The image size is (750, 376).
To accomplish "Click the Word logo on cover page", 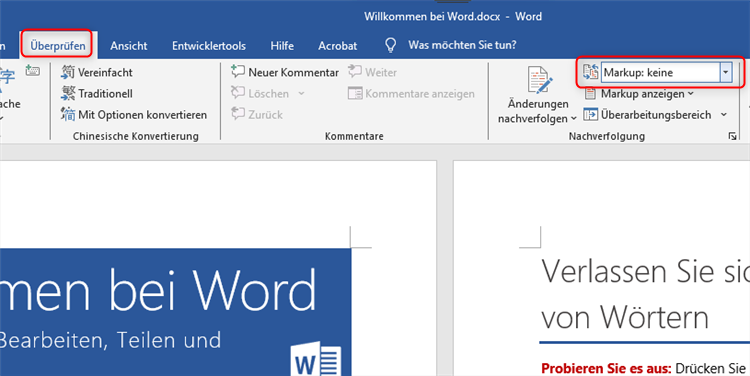I will [x=316, y=359].
